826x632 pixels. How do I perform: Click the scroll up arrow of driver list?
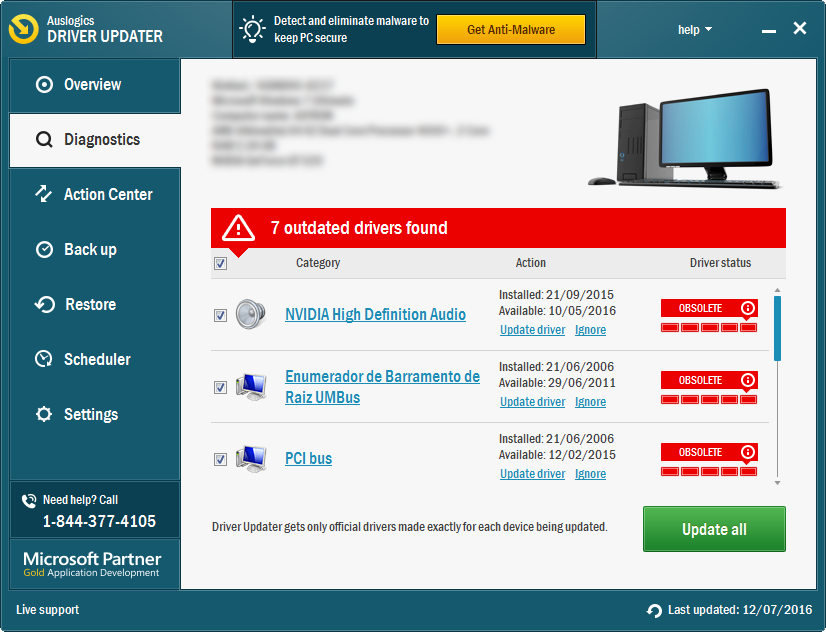(x=778, y=290)
